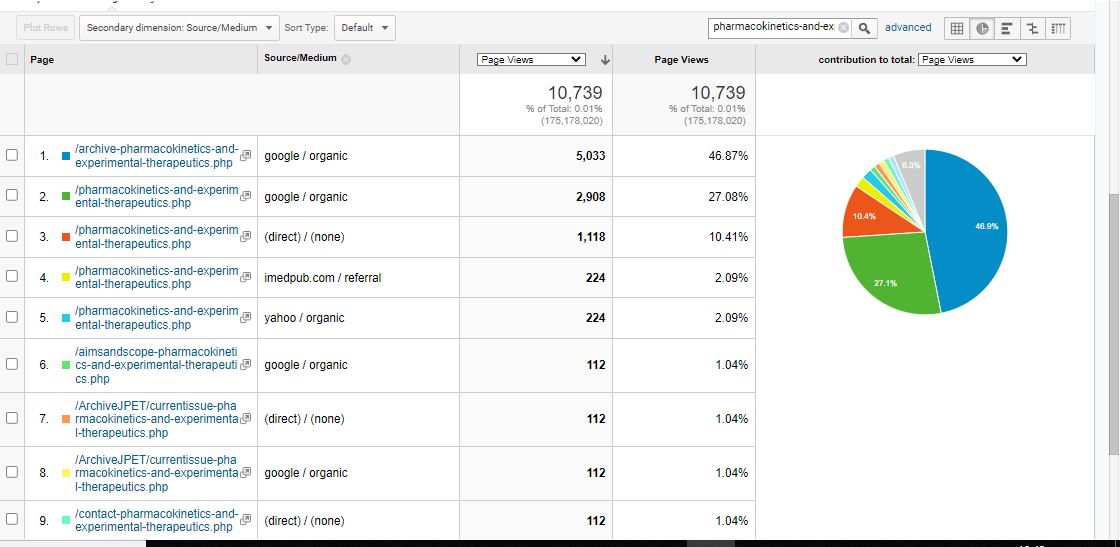Screen dimensions: 1120x547
Task: Open row 4 imedpub referral page externally
Action: pyautogui.click(x=246, y=276)
